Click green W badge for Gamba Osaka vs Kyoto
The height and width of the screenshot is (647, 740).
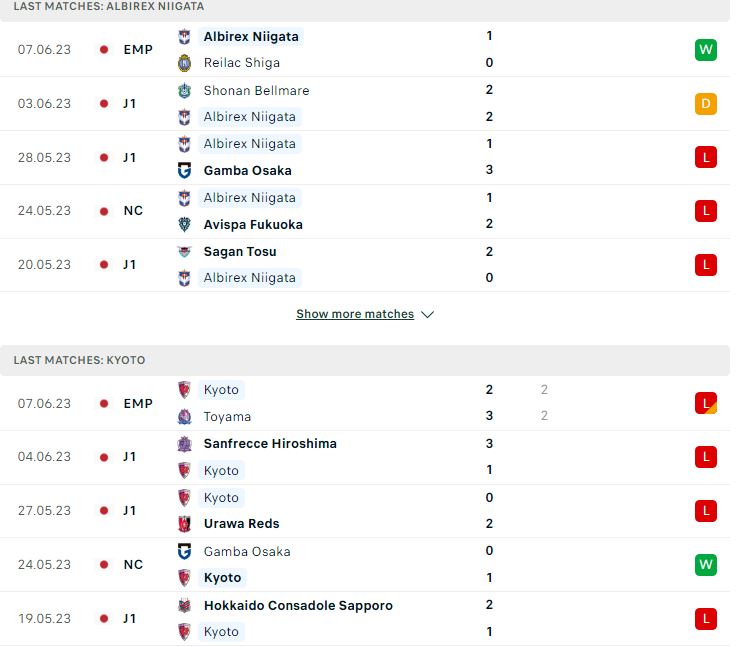point(706,564)
